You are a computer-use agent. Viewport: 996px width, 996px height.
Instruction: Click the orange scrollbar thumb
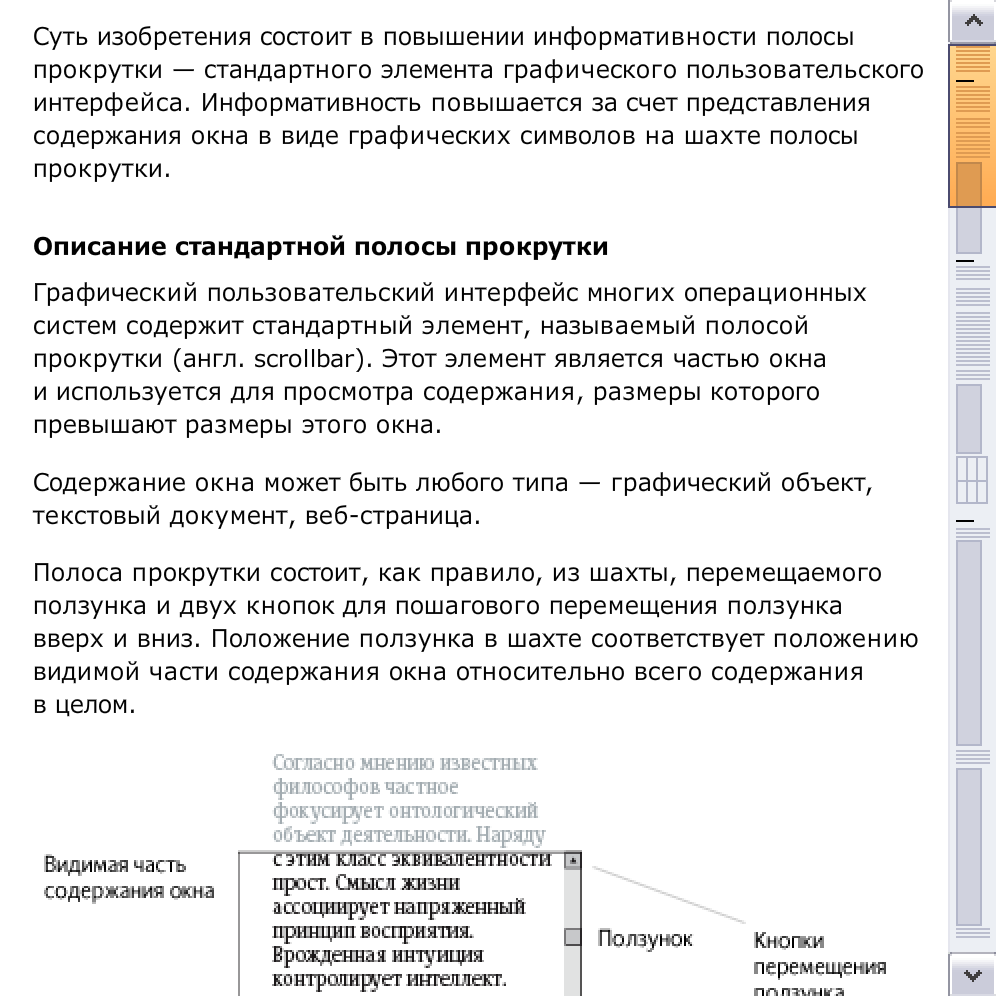pyautogui.click(x=971, y=125)
